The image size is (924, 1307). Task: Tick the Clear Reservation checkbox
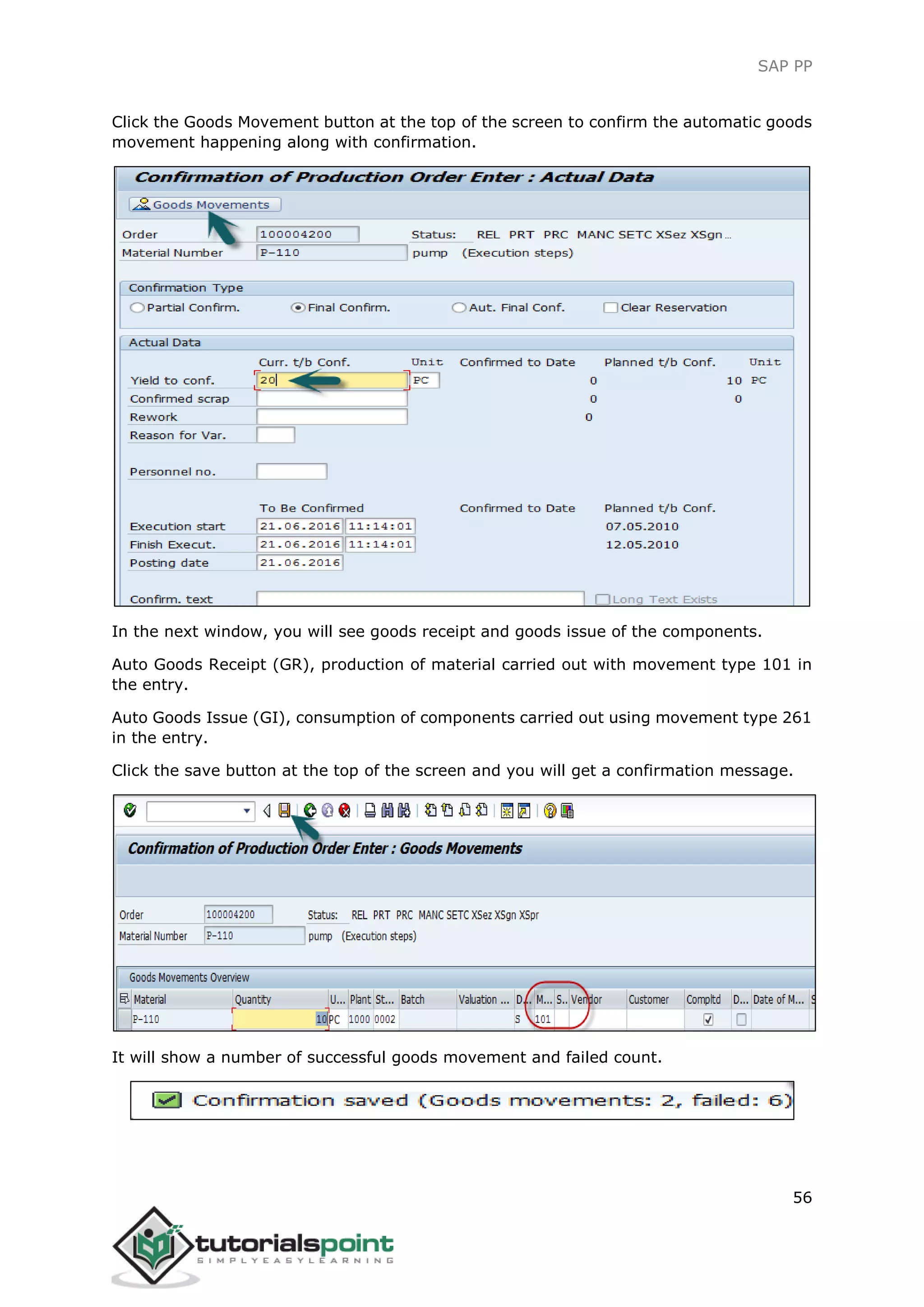(610, 307)
